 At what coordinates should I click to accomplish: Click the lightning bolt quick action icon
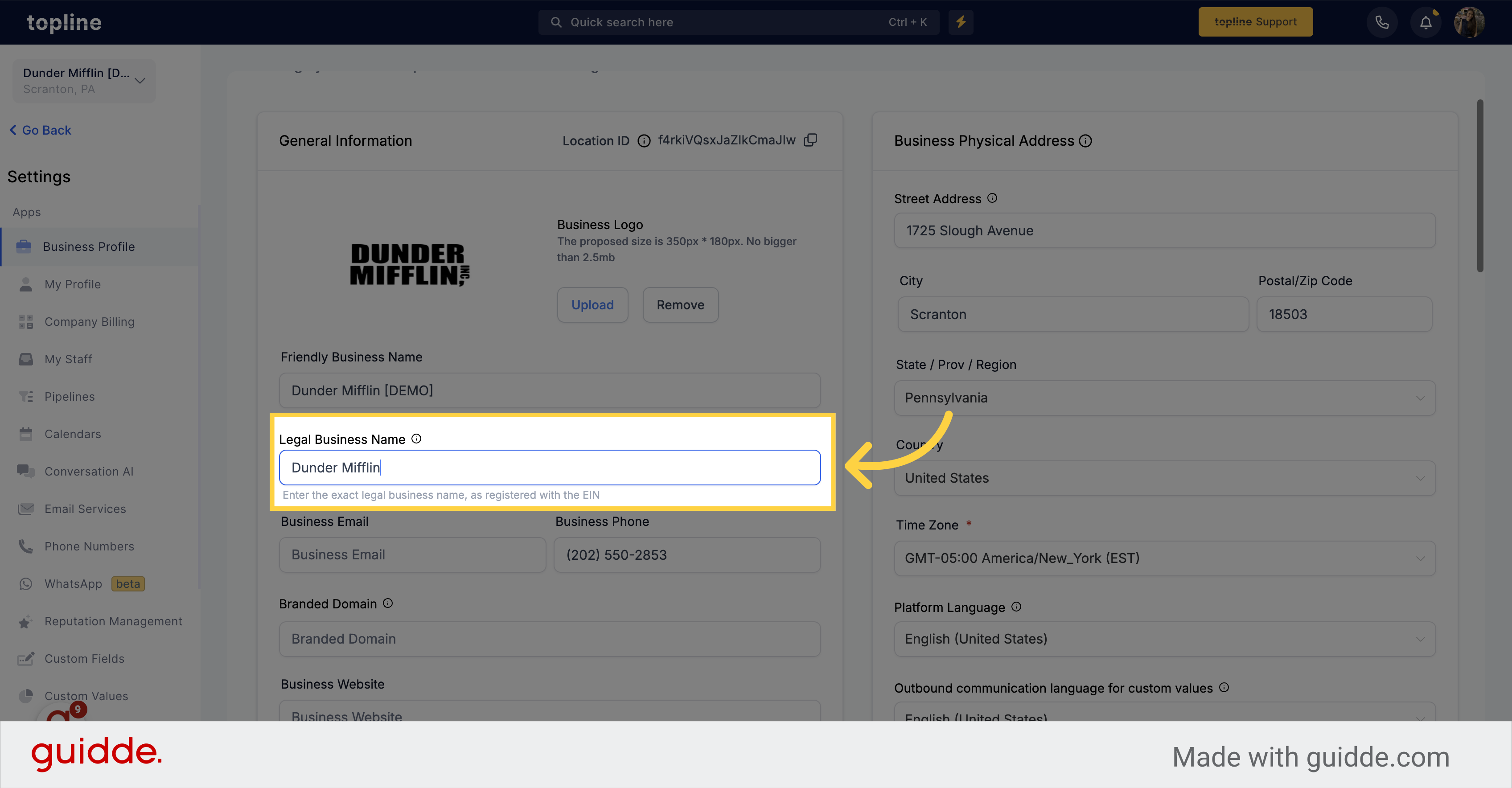pos(961,21)
